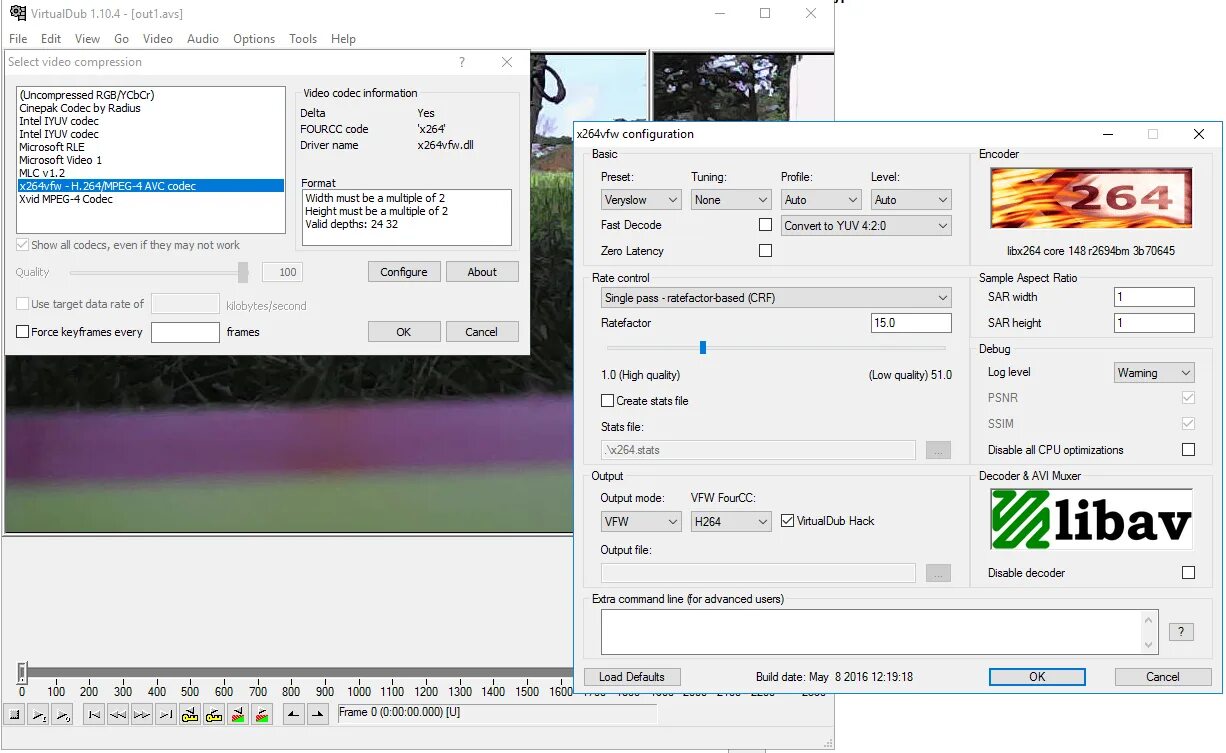Open the Convert to YUV 4:2:0 dropdown
Viewport: 1226px width, 753px height.
tap(866, 226)
